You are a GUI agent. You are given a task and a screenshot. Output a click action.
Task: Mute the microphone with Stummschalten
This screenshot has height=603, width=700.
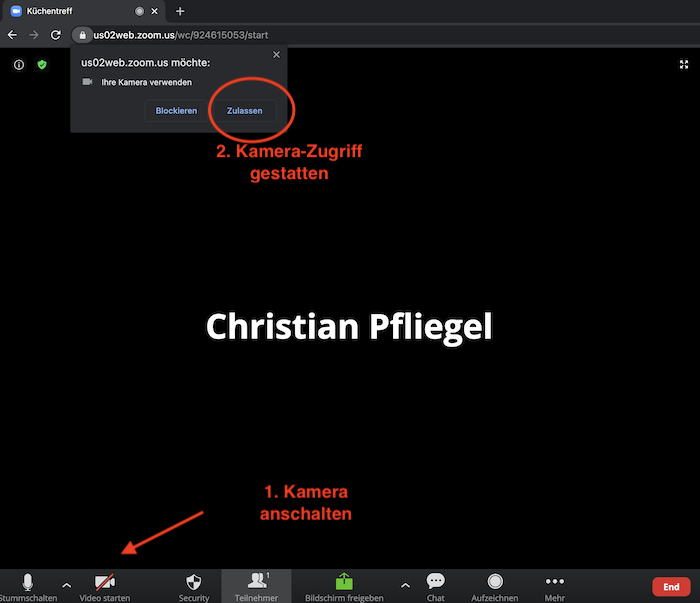28,584
